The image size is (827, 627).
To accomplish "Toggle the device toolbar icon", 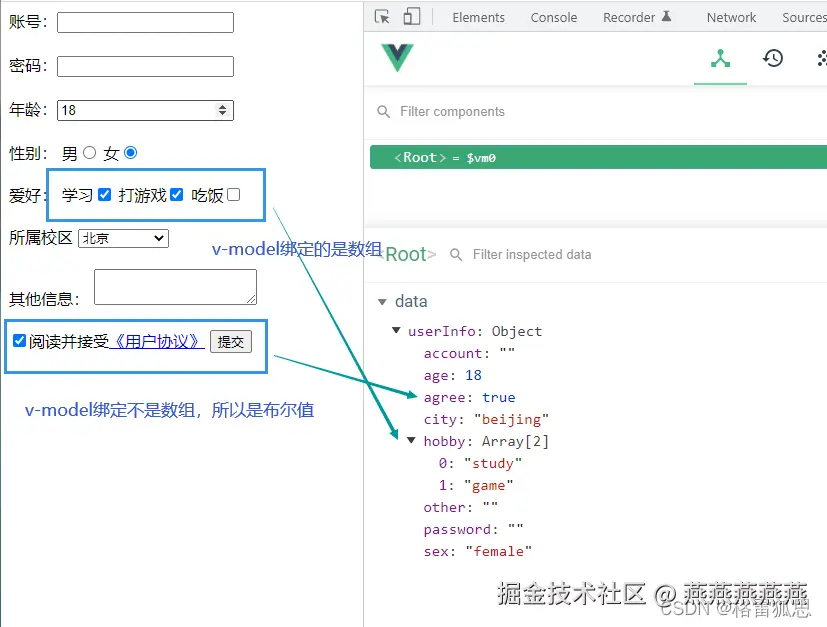I will click(411, 16).
